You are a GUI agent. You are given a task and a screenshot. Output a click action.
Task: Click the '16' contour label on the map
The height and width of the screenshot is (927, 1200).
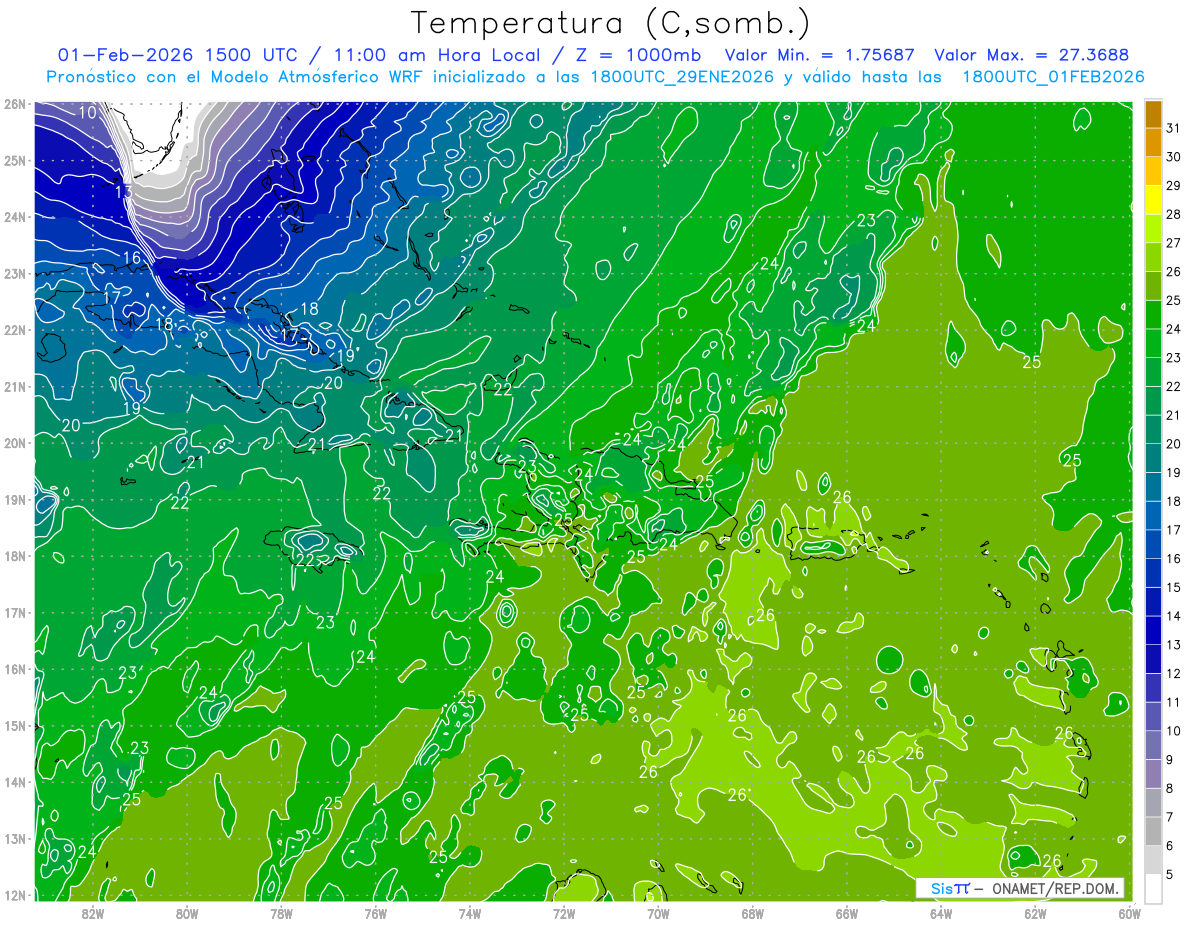click(x=132, y=258)
